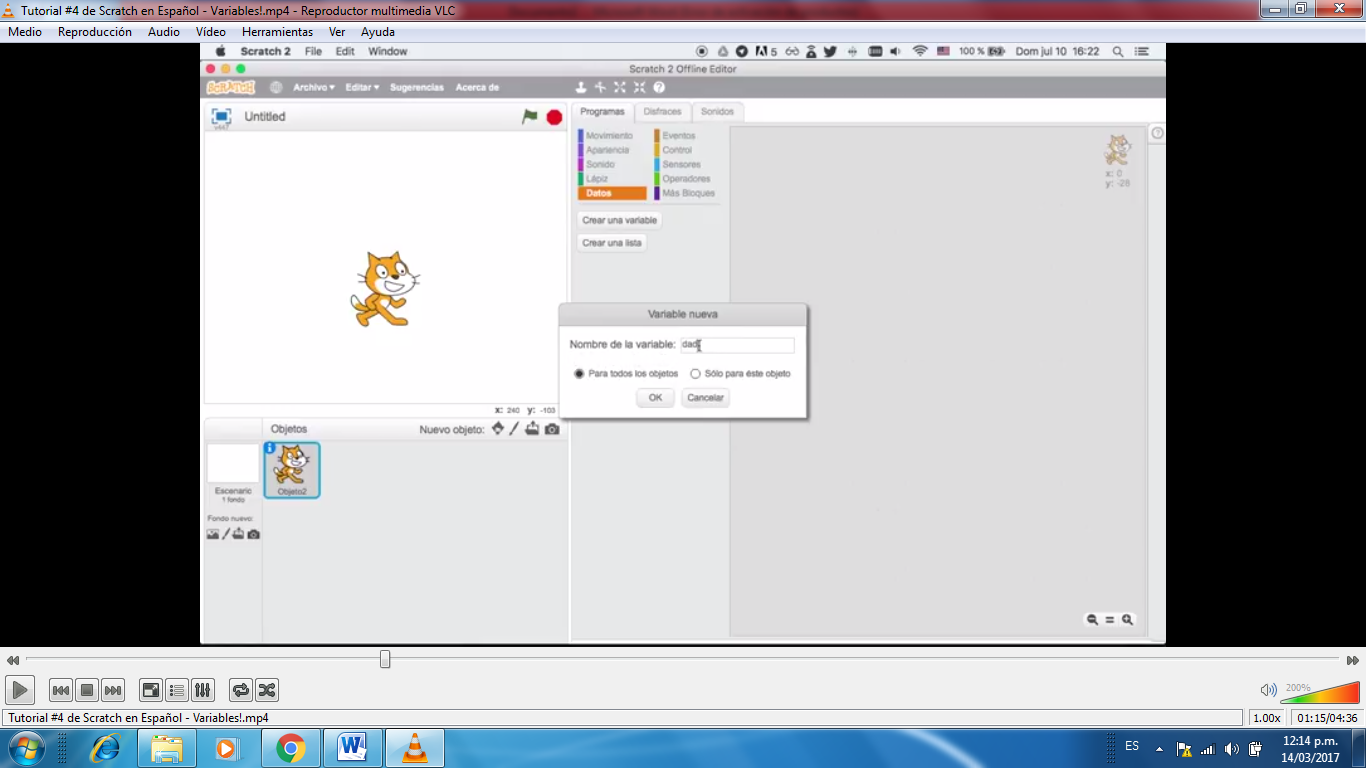Open the Editar menu in Scratch
Viewport: 1366px width, 768px height.
click(358, 87)
